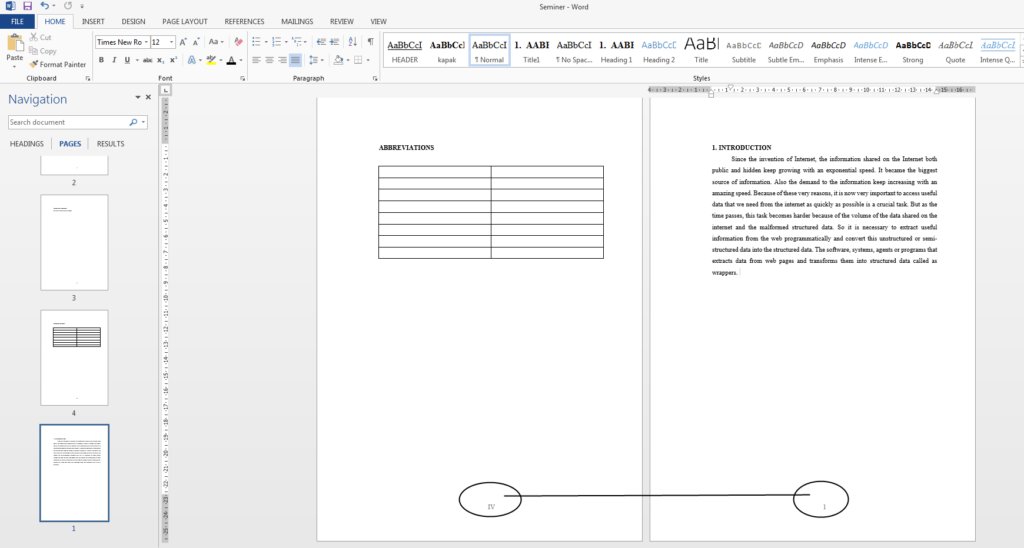Screen dimensions: 1024x548
Task: Sort the selected text
Action: (x=353, y=42)
